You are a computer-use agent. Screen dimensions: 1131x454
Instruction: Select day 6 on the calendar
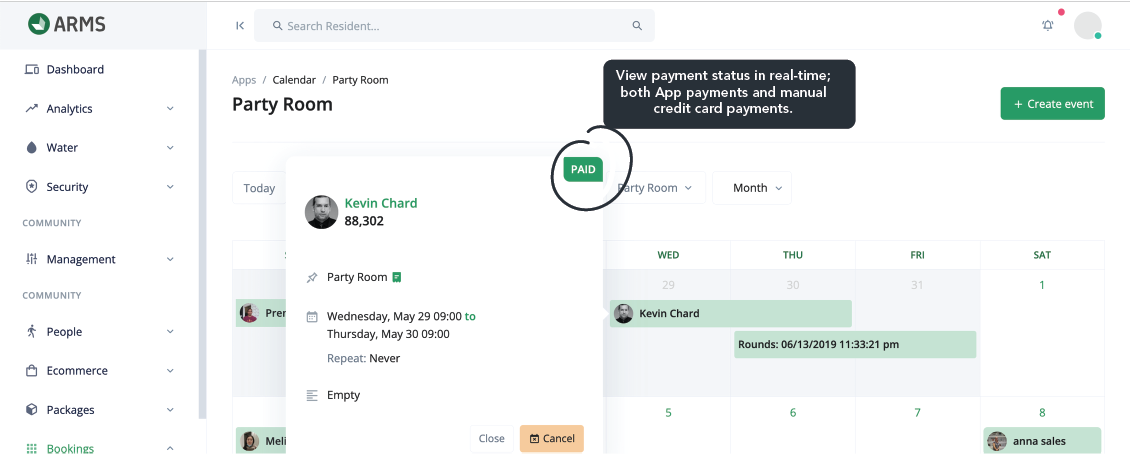tap(793, 412)
